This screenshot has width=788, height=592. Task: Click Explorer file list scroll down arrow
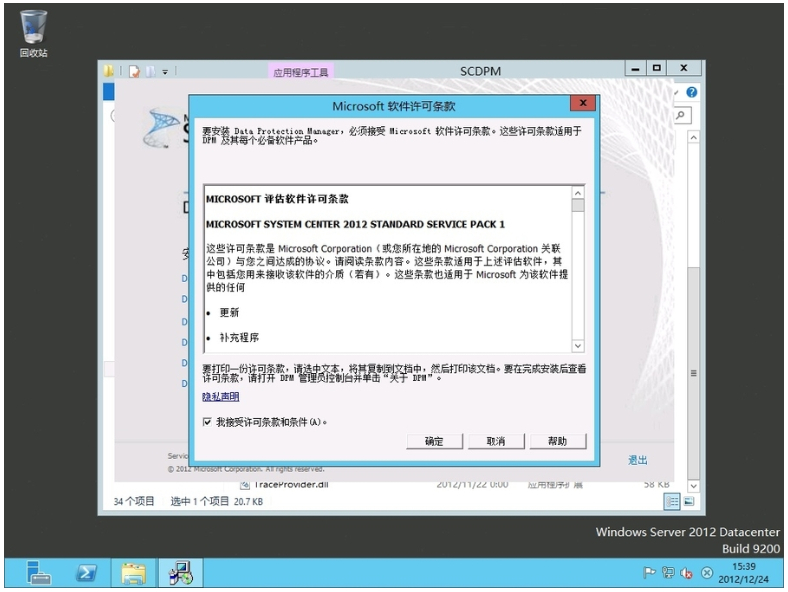click(x=694, y=486)
